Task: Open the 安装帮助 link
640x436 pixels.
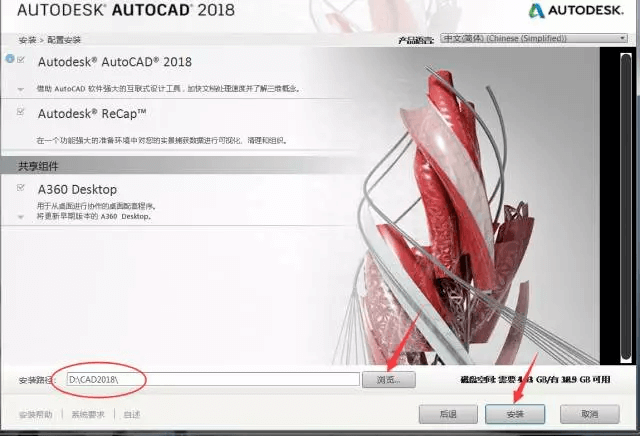Action: tap(36, 415)
